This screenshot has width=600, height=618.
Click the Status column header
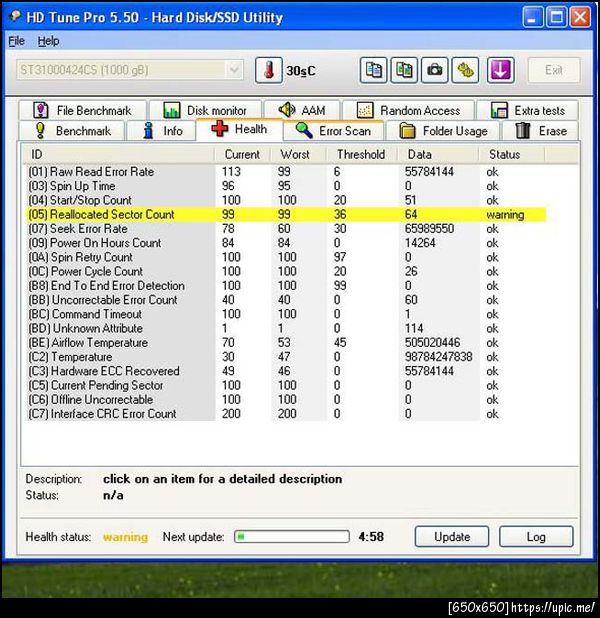[x=512, y=154]
